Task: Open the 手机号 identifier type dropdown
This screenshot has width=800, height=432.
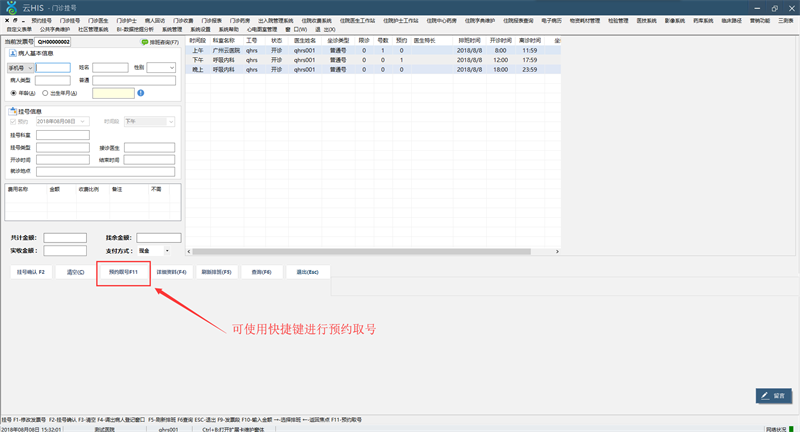Action: coord(20,68)
